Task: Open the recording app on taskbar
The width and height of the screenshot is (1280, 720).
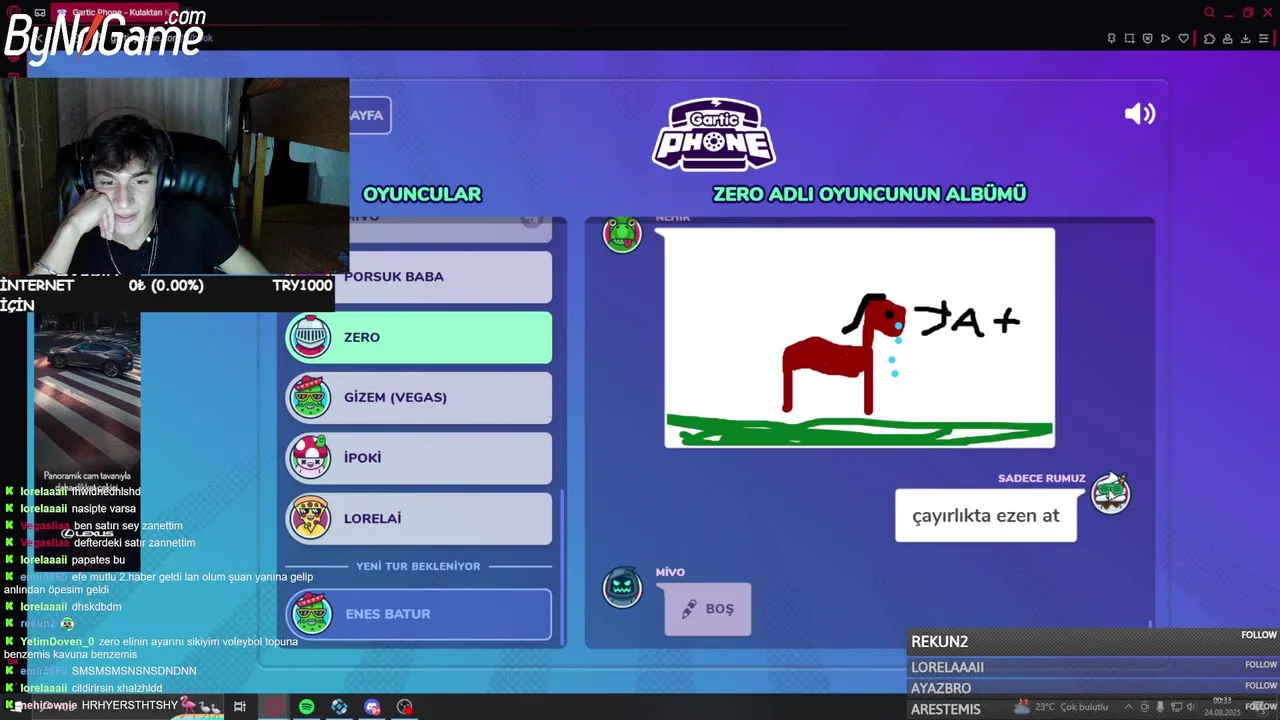Action: pyautogui.click(x=405, y=707)
